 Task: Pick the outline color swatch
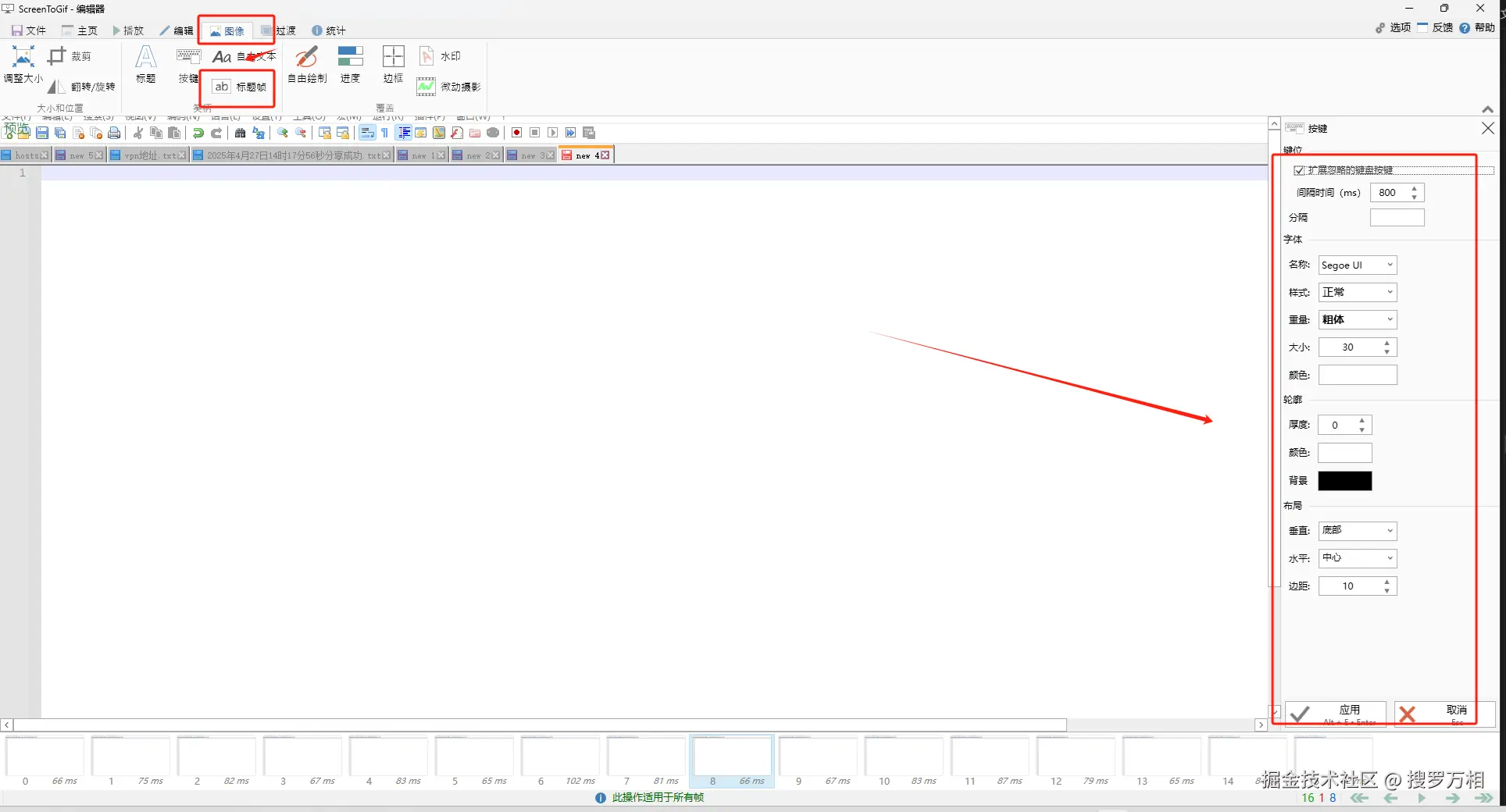pos(1345,453)
